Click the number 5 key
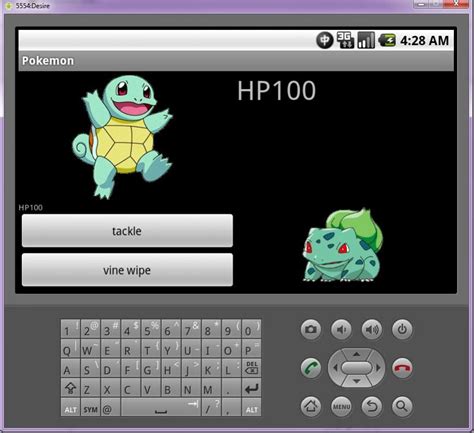The image size is (474, 433). click(x=151, y=329)
